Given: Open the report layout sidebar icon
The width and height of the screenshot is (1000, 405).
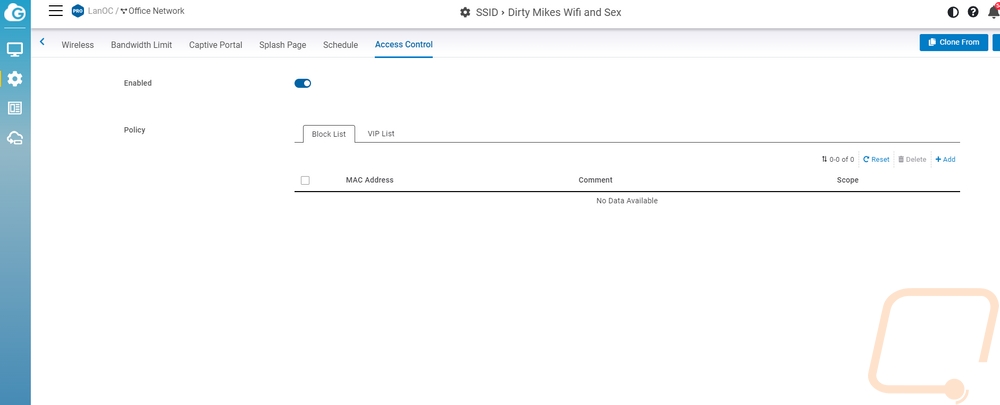Looking at the screenshot, I should [x=15, y=108].
